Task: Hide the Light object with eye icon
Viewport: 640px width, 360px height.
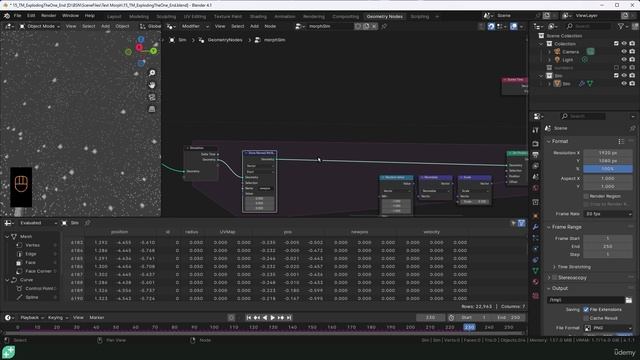Action: [x=624, y=60]
